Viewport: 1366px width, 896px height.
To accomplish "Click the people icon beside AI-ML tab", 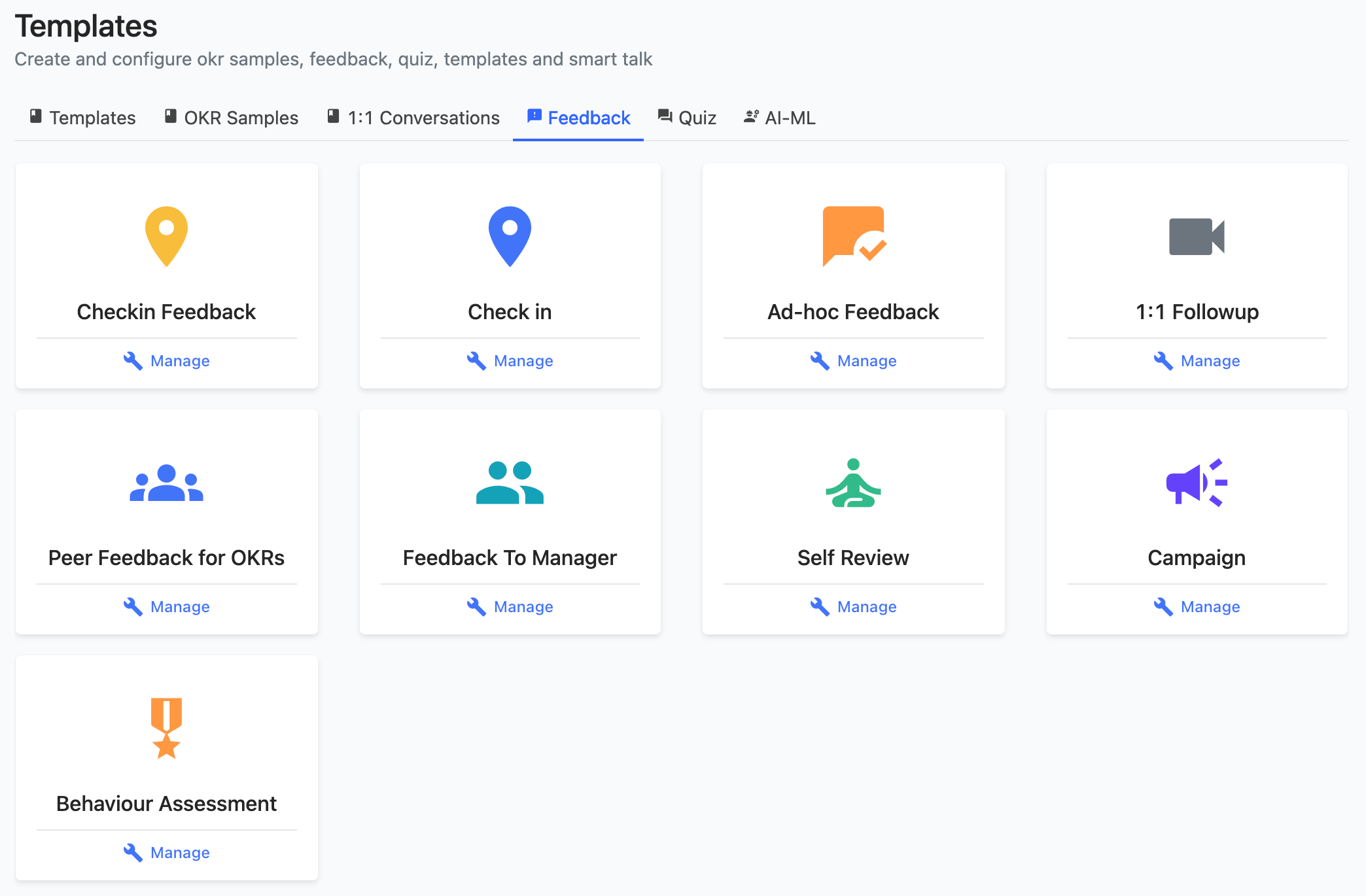I will point(751,116).
